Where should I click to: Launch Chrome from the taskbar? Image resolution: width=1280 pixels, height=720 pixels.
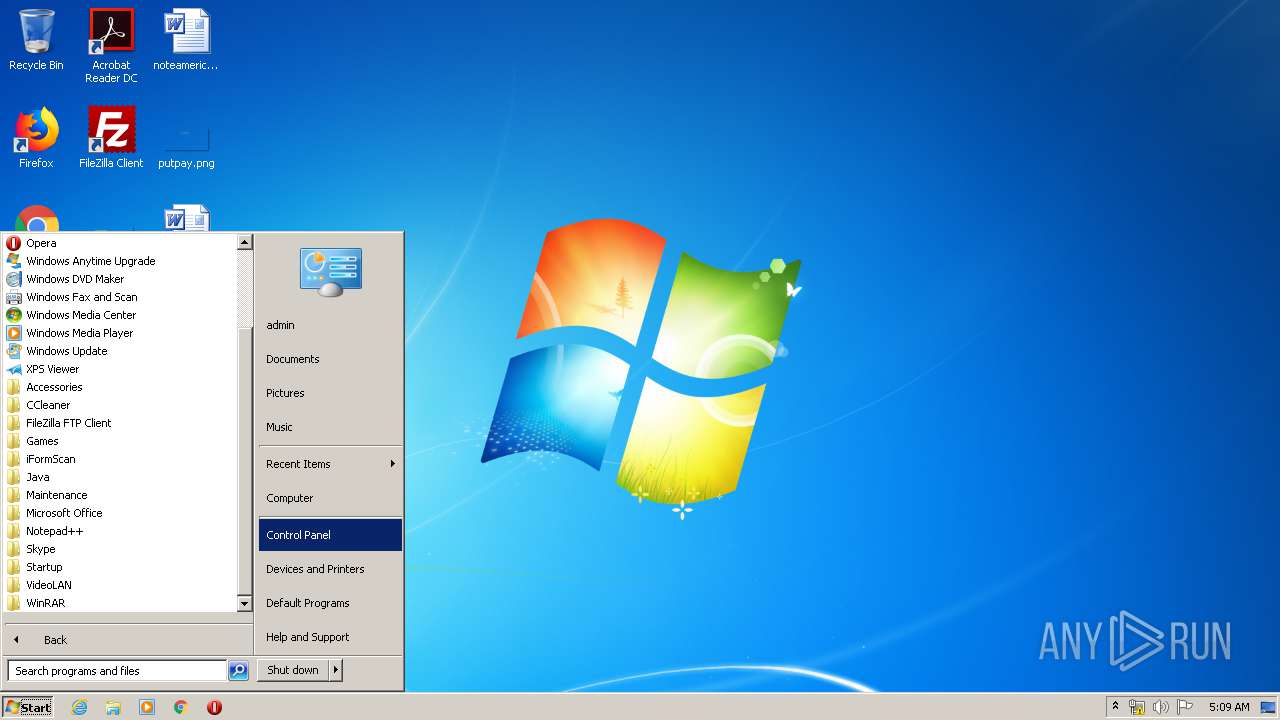(x=181, y=707)
